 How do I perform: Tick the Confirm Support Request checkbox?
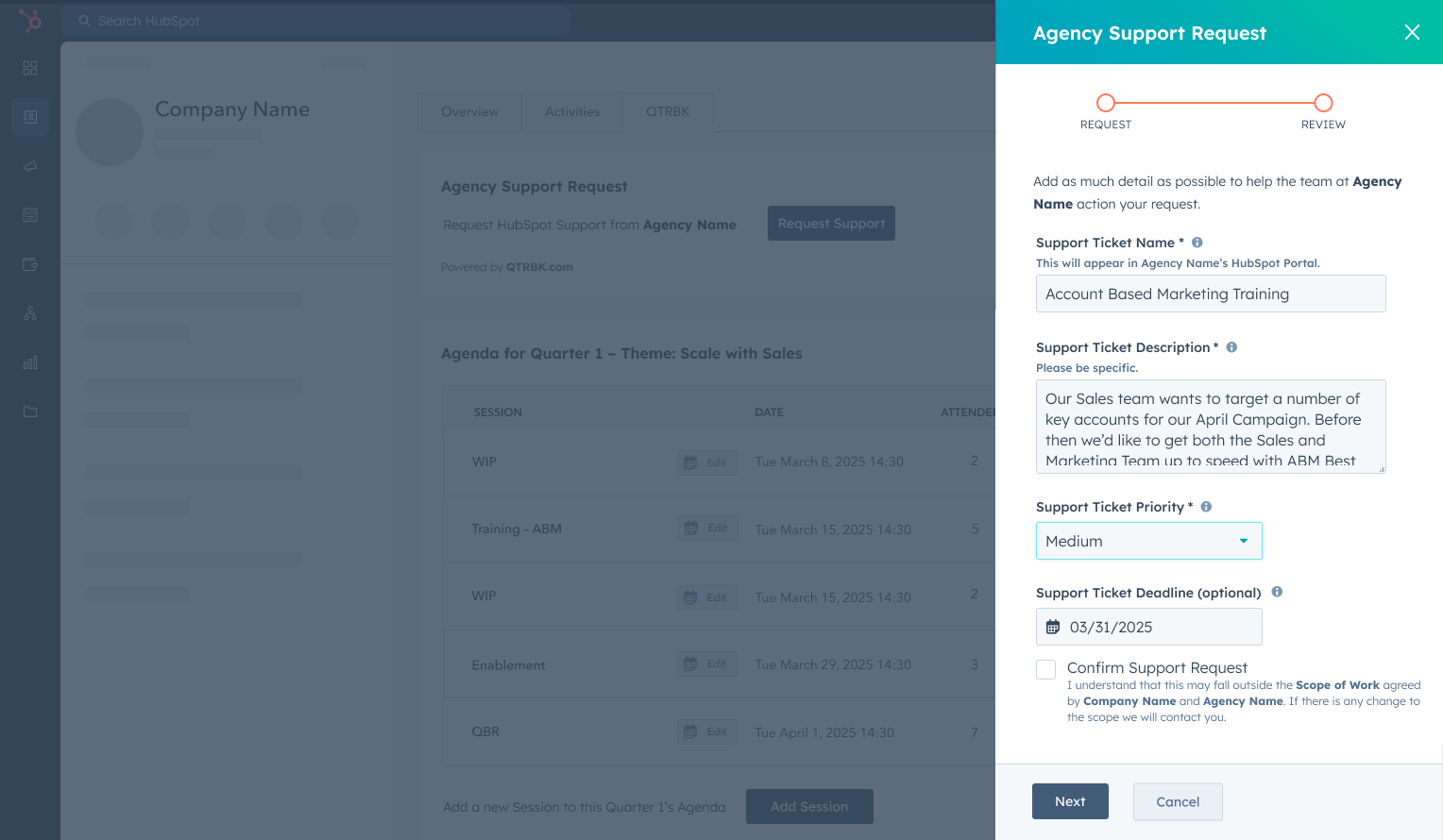coord(1045,669)
